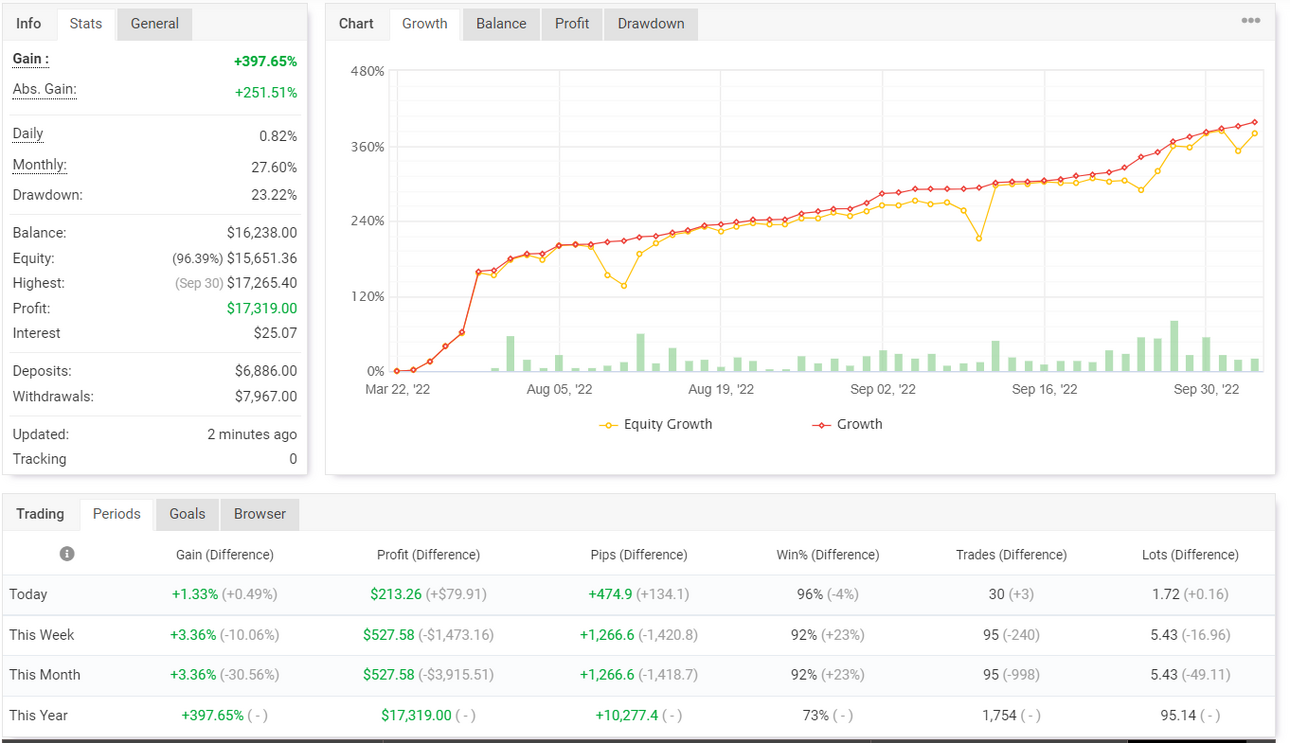Open the Goals tab

[187, 514]
